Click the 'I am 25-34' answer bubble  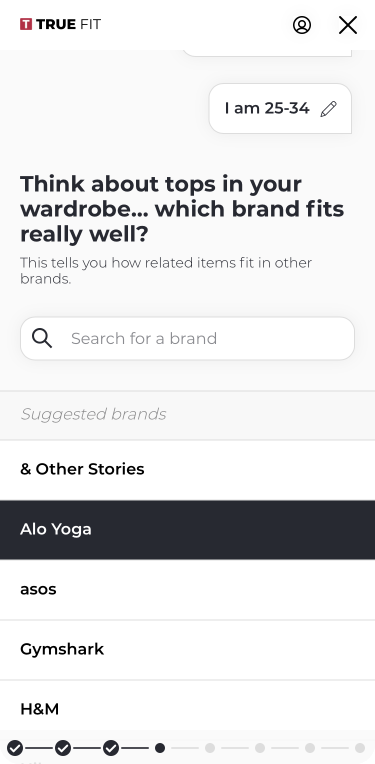point(280,108)
